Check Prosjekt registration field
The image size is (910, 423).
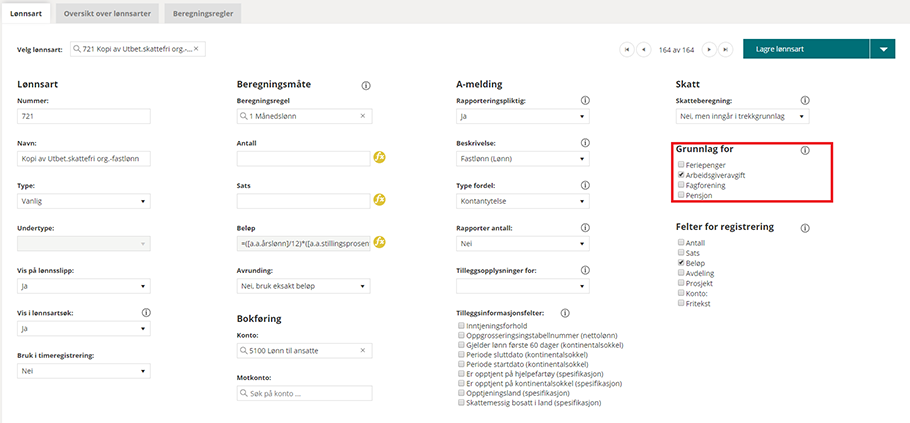coord(681,283)
